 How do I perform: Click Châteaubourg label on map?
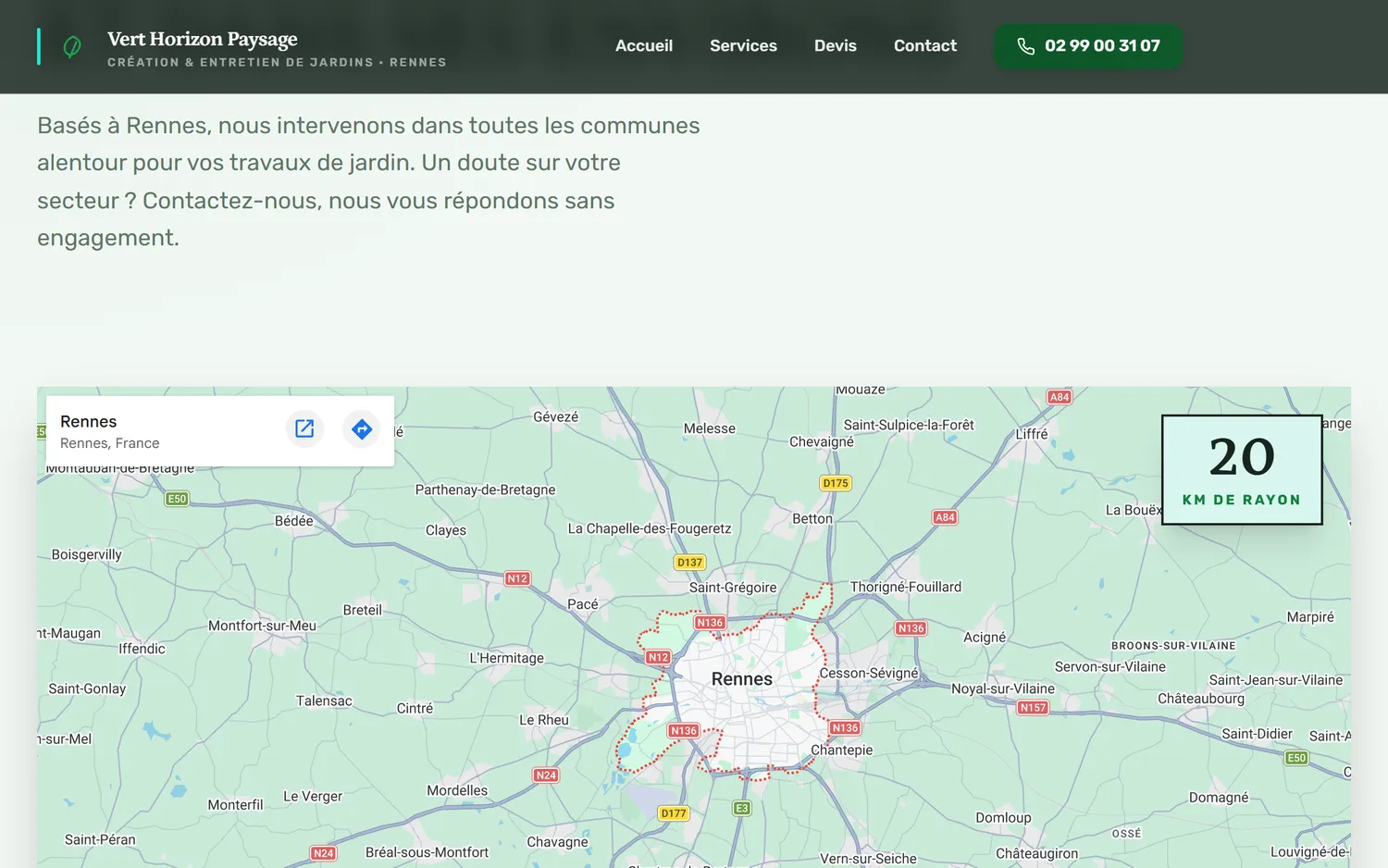click(x=1201, y=699)
